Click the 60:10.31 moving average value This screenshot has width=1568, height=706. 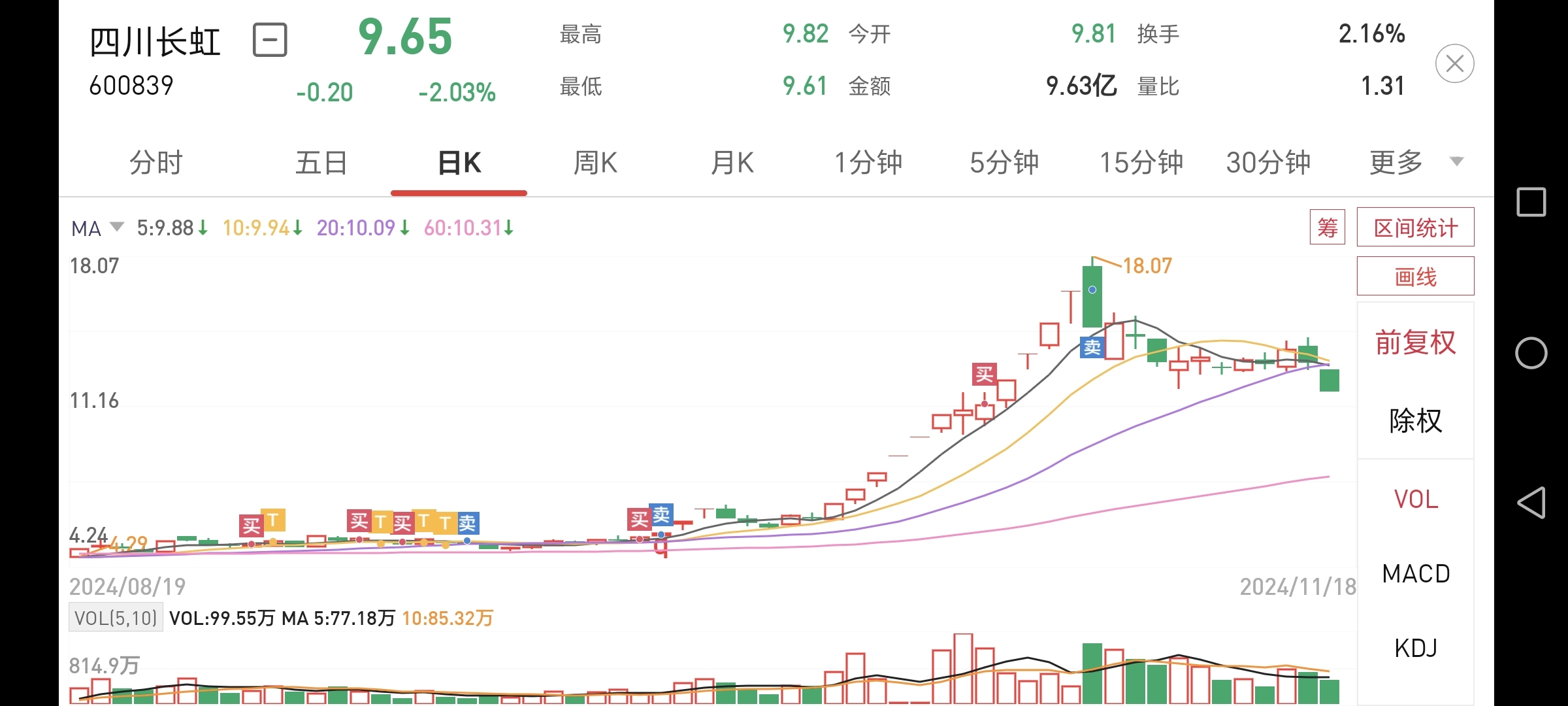click(468, 228)
